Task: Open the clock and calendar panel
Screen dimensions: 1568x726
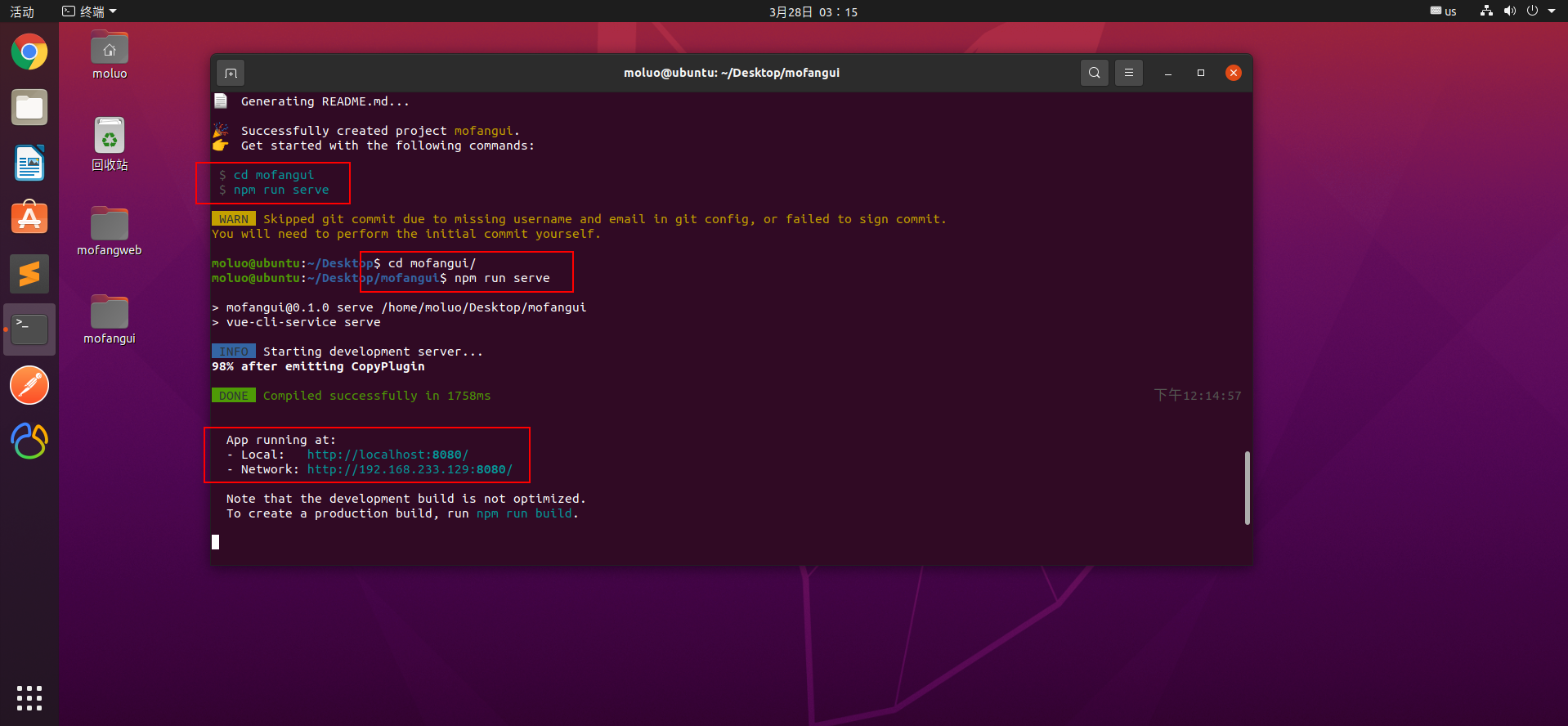Action: point(813,11)
